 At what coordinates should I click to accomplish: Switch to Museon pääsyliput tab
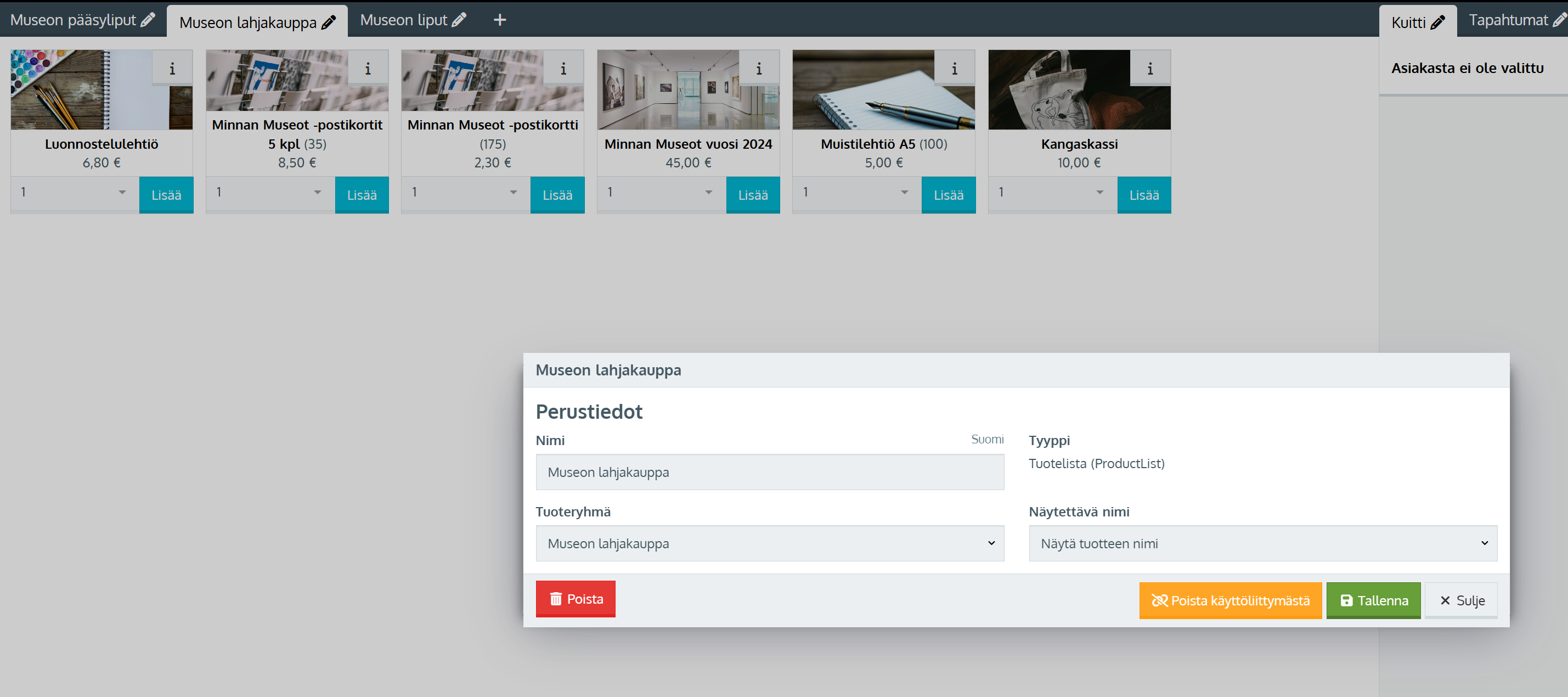(73, 20)
